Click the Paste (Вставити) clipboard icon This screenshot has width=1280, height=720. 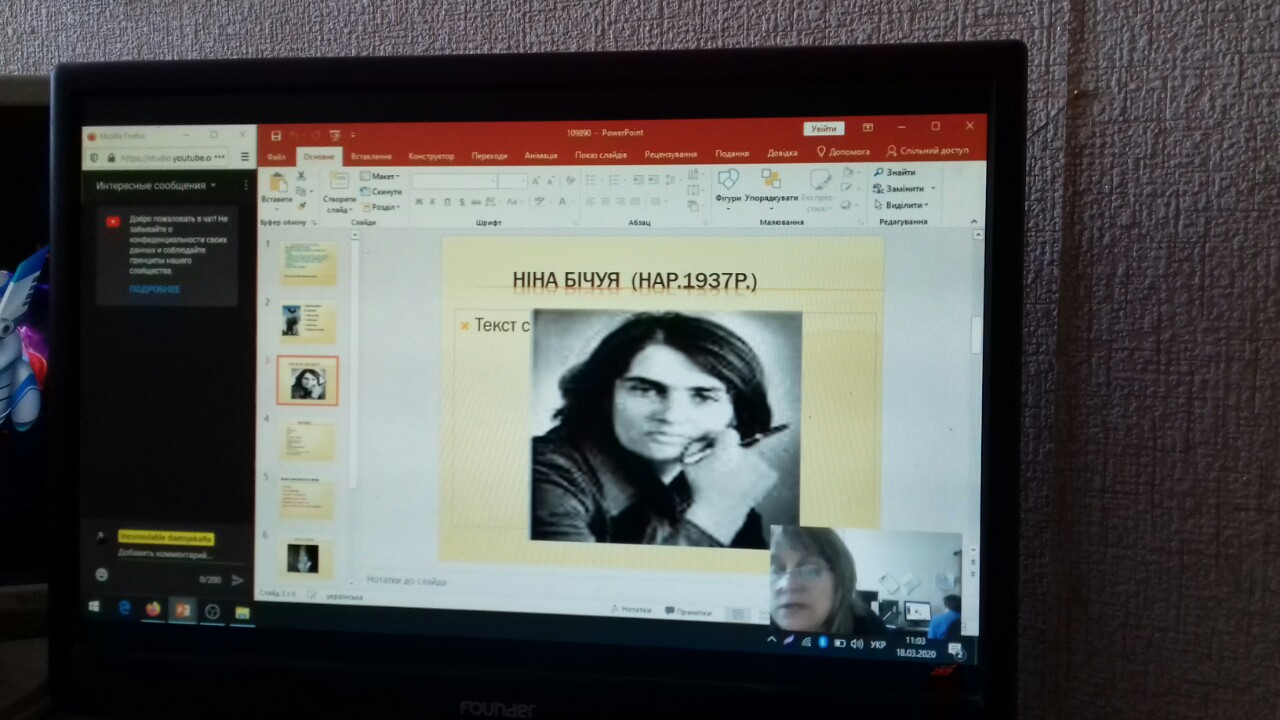coord(278,183)
